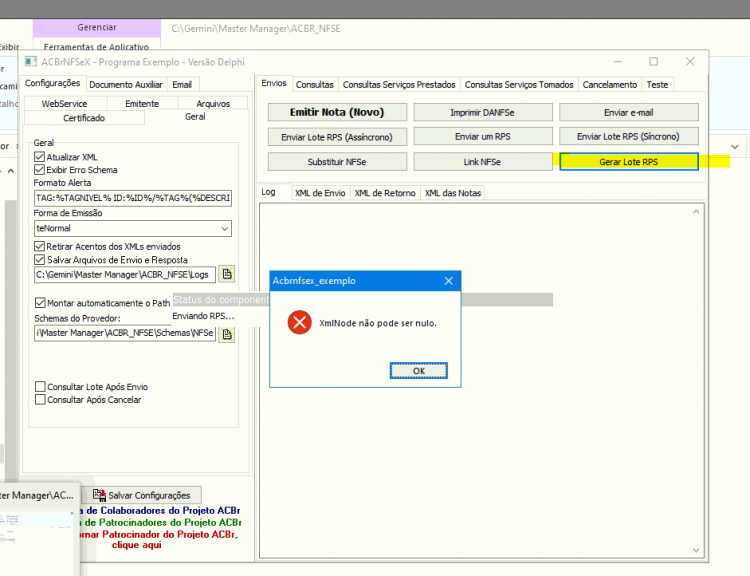
Task: Toggle Retirar Acentos dos XMLs enviados
Action: [40, 246]
